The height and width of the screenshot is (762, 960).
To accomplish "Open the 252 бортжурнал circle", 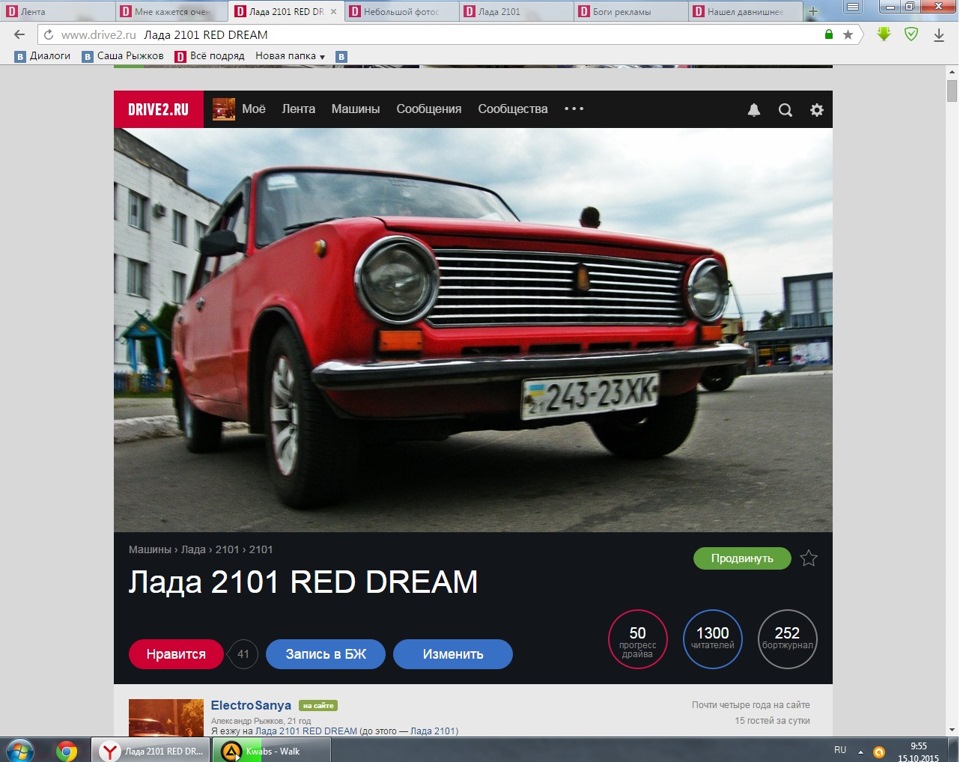I will (787, 639).
